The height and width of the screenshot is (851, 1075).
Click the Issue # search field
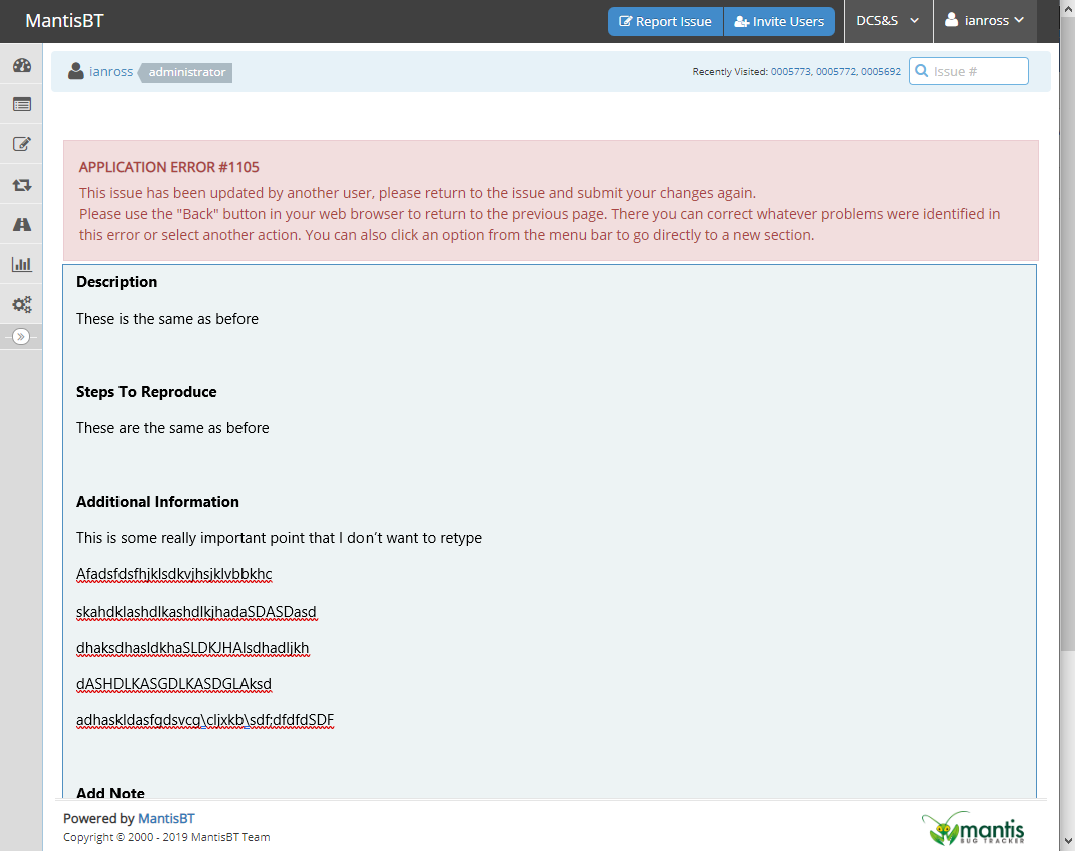977,71
